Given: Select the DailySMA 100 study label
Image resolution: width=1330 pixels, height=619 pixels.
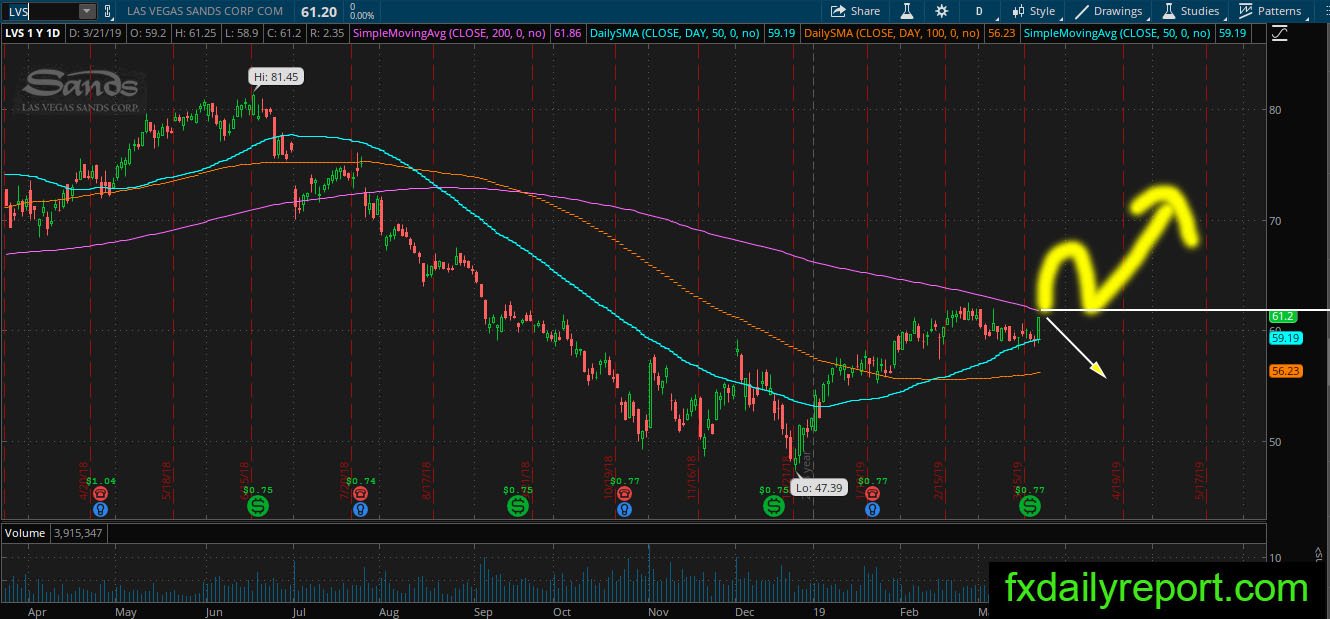Looking at the screenshot, I should (894, 33).
